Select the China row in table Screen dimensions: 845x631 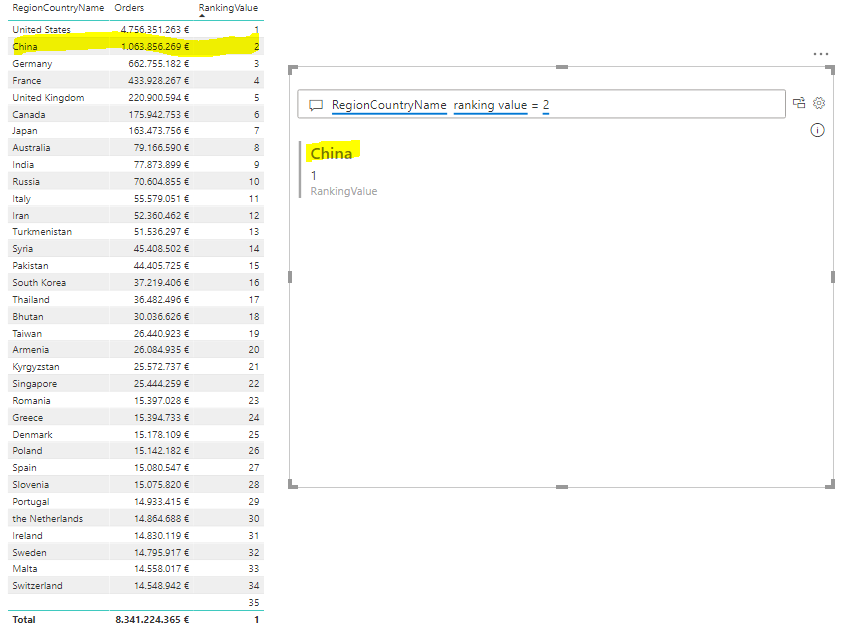click(136, 46)
